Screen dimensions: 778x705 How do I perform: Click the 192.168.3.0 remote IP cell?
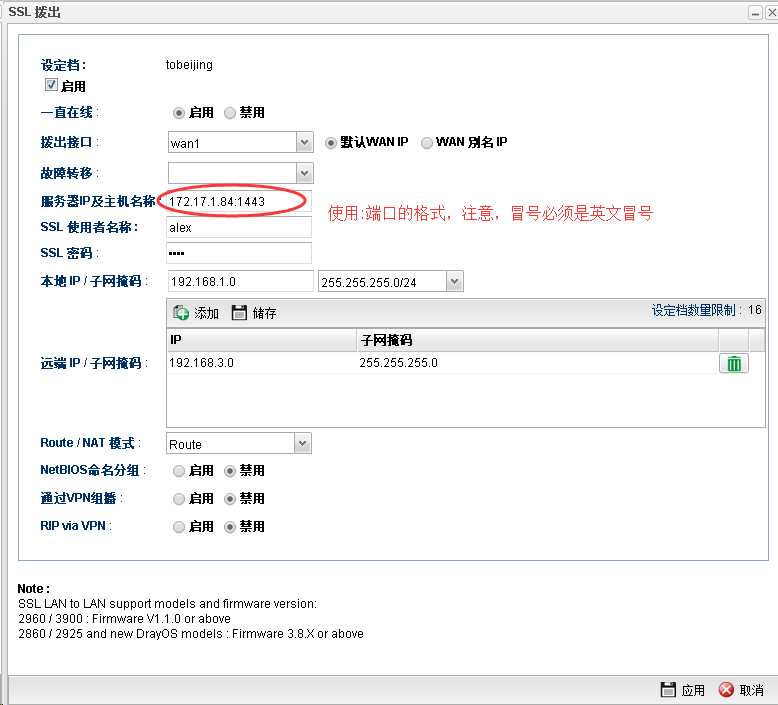click(x=261, y=363)
